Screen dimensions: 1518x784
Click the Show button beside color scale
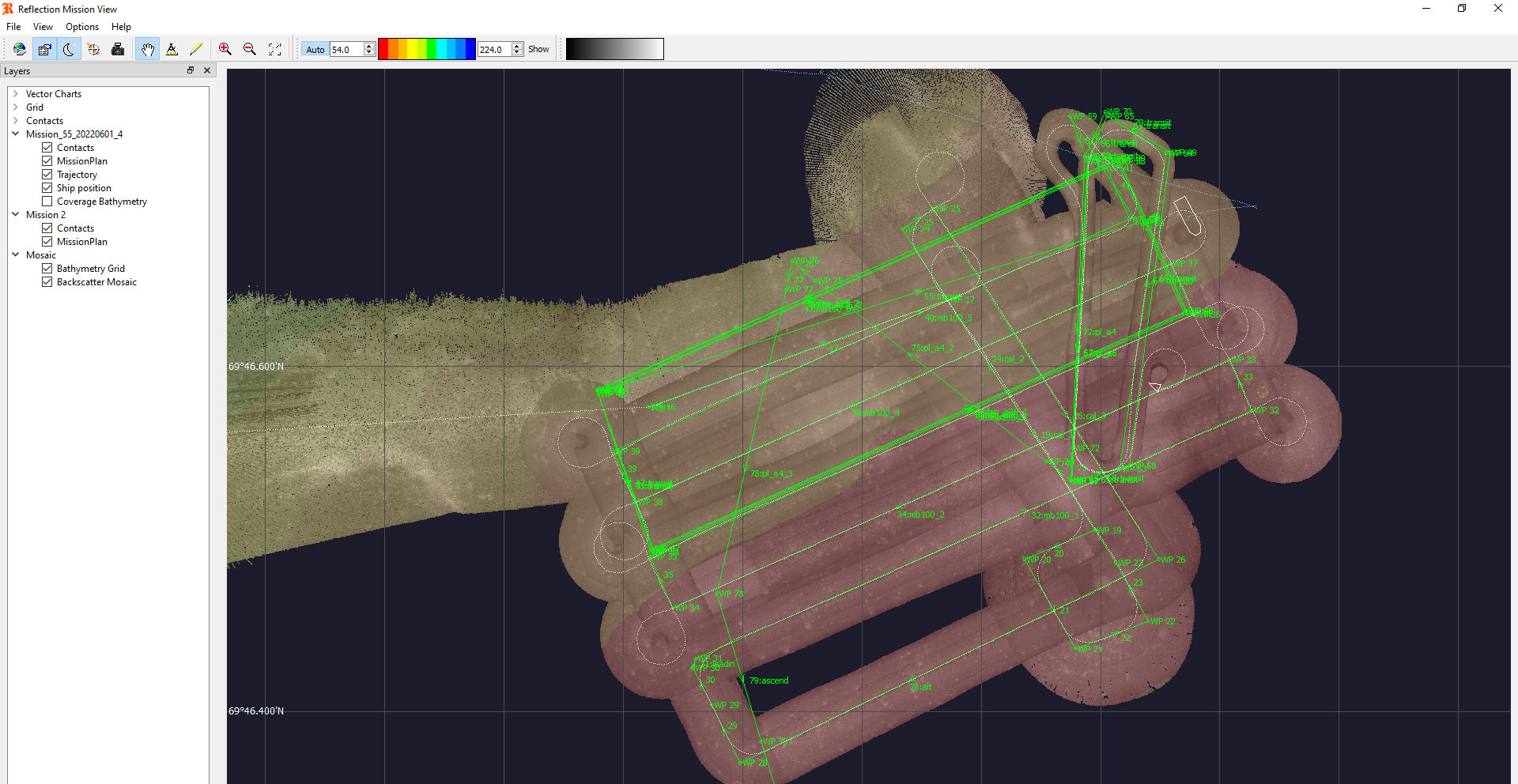[x=538, y=49]
